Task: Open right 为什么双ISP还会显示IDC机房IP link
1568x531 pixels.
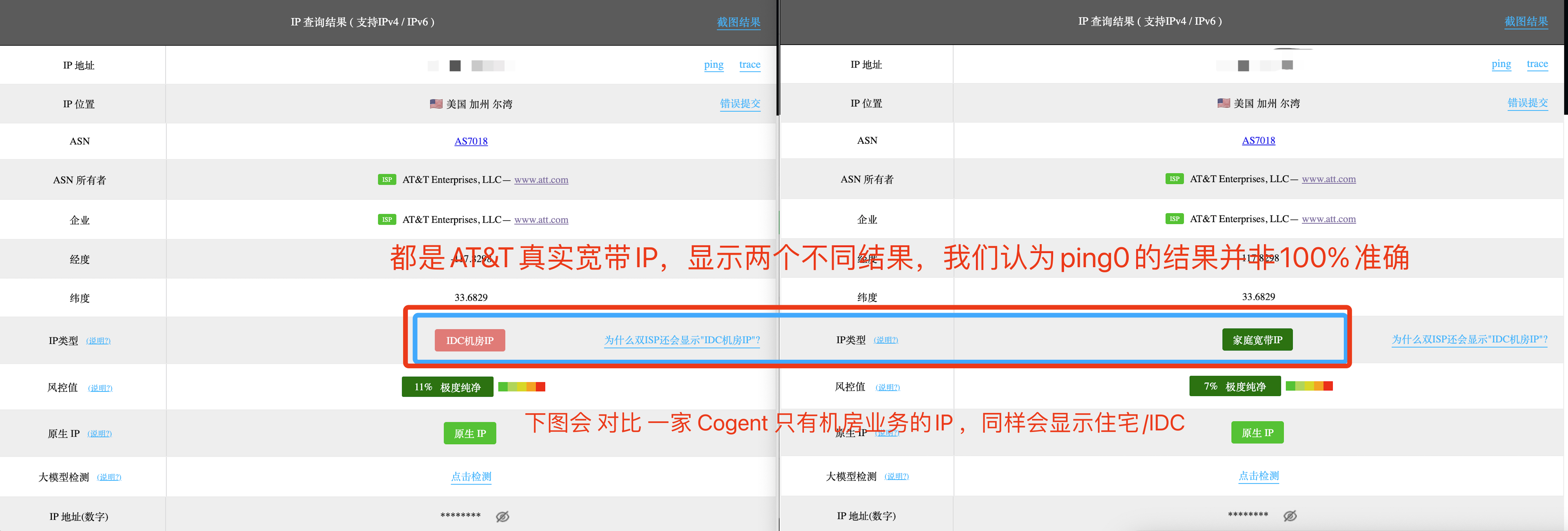Action: (1469, 340)
